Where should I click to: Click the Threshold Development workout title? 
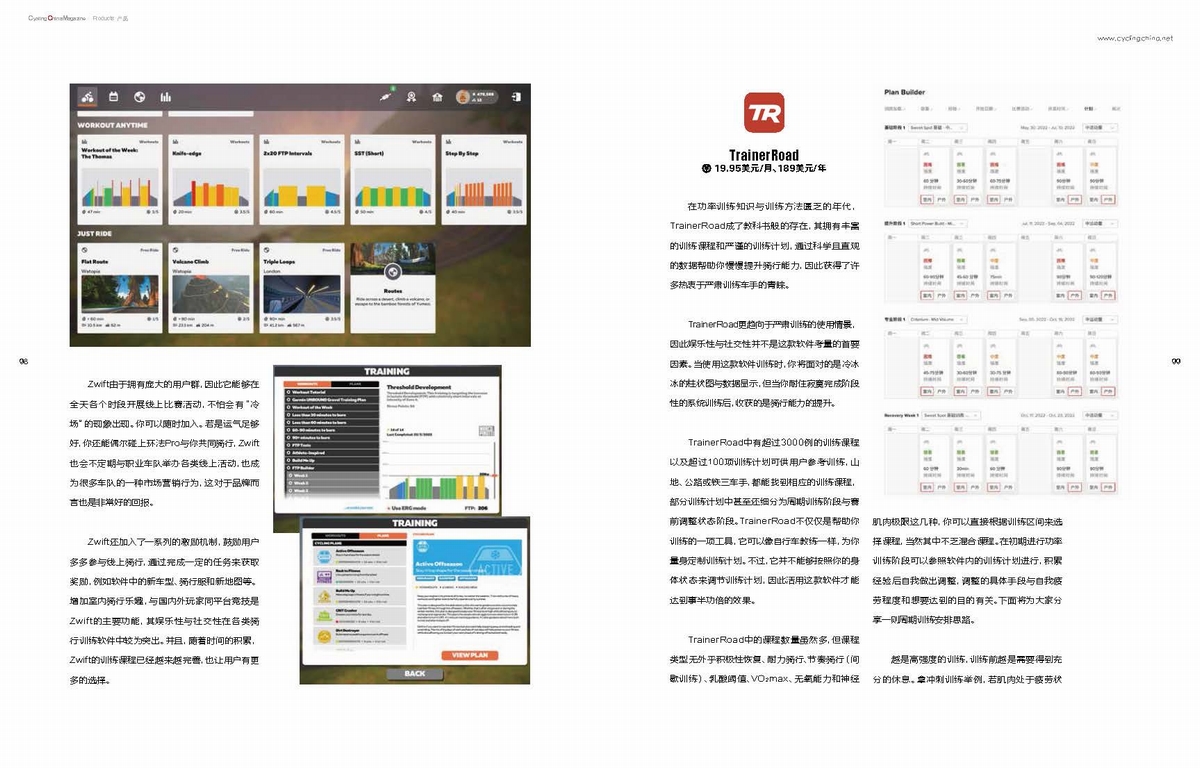419,387
